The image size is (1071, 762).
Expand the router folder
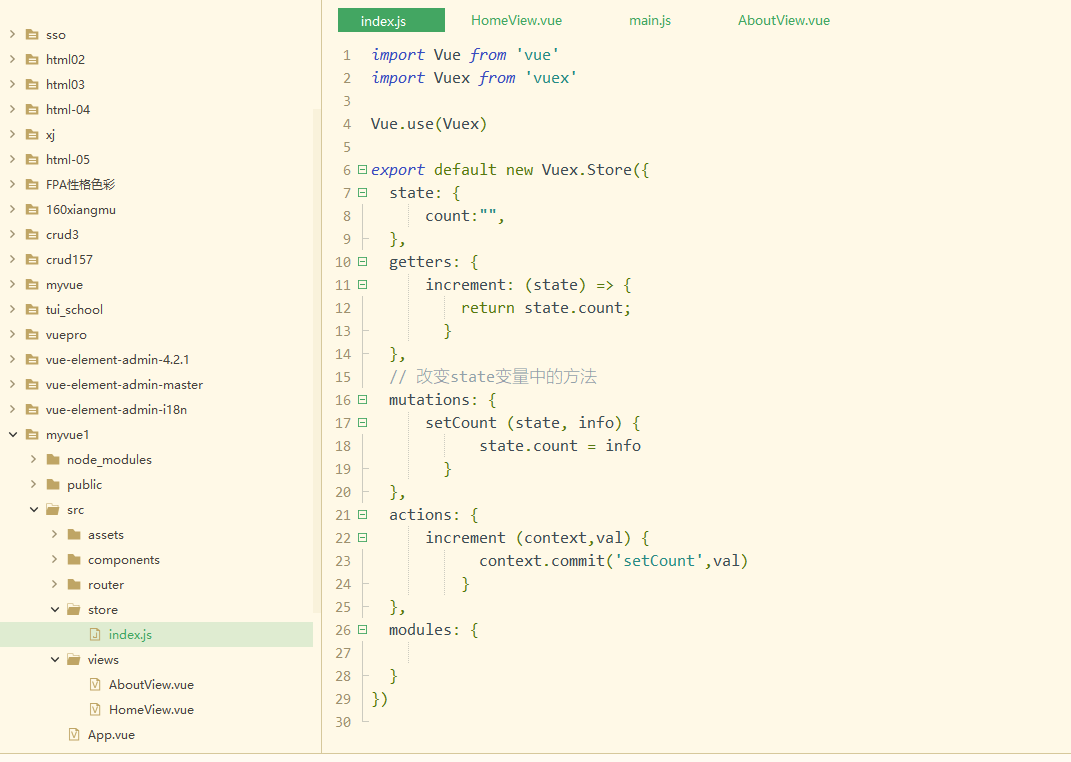click(x=54, y=584)
